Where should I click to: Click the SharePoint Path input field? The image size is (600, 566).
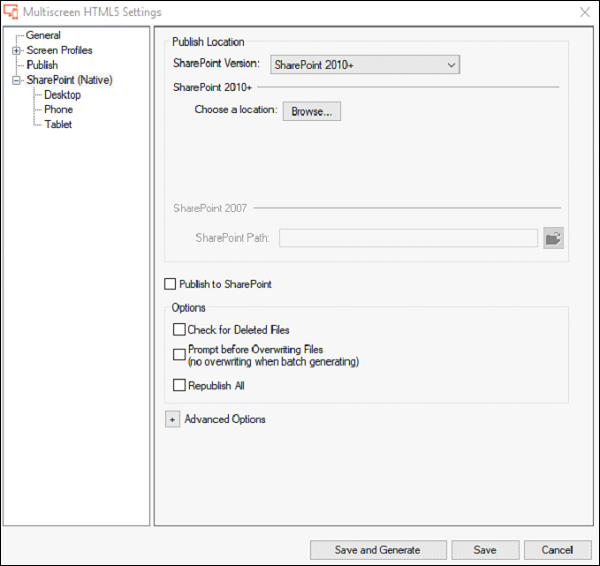[408, 238]
